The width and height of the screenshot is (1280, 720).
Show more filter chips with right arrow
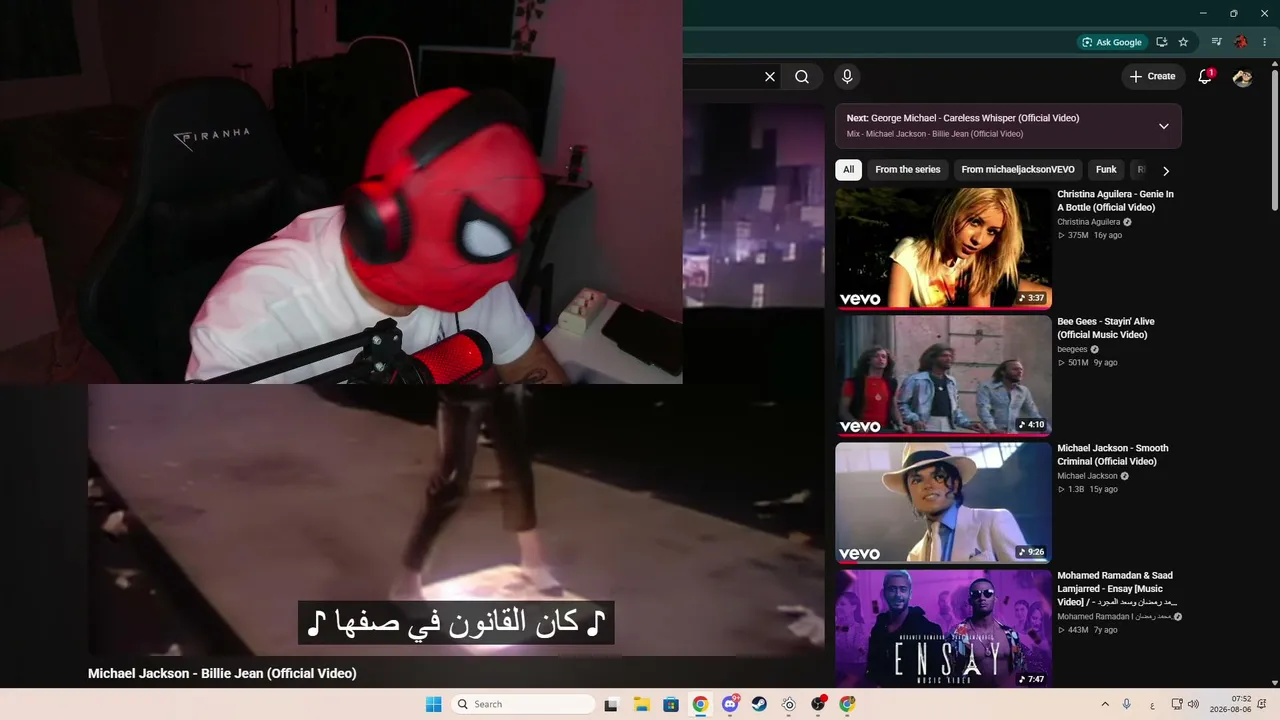(1165, 171)
